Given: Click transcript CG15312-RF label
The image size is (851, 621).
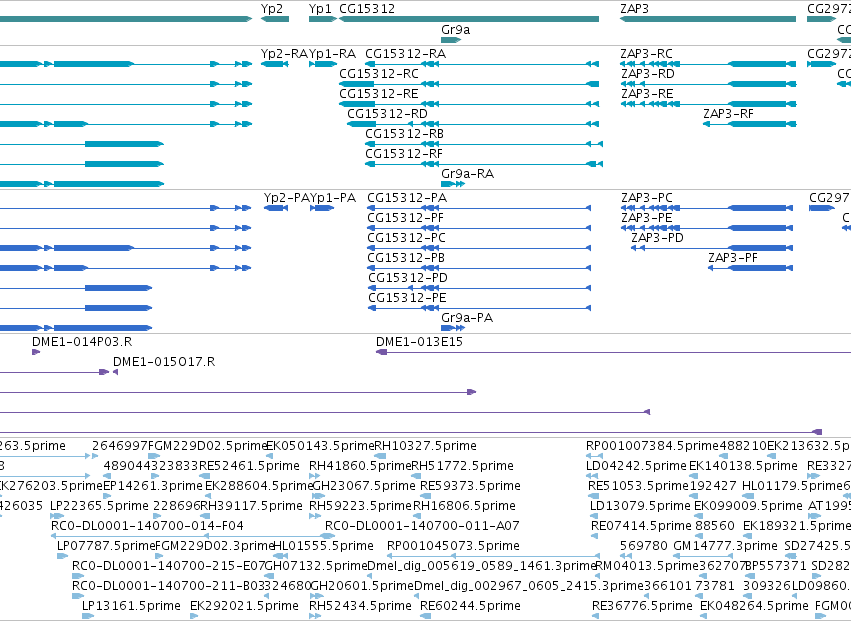Looking at the screenshot, I should pyautogui.click(x=404, y=154).
